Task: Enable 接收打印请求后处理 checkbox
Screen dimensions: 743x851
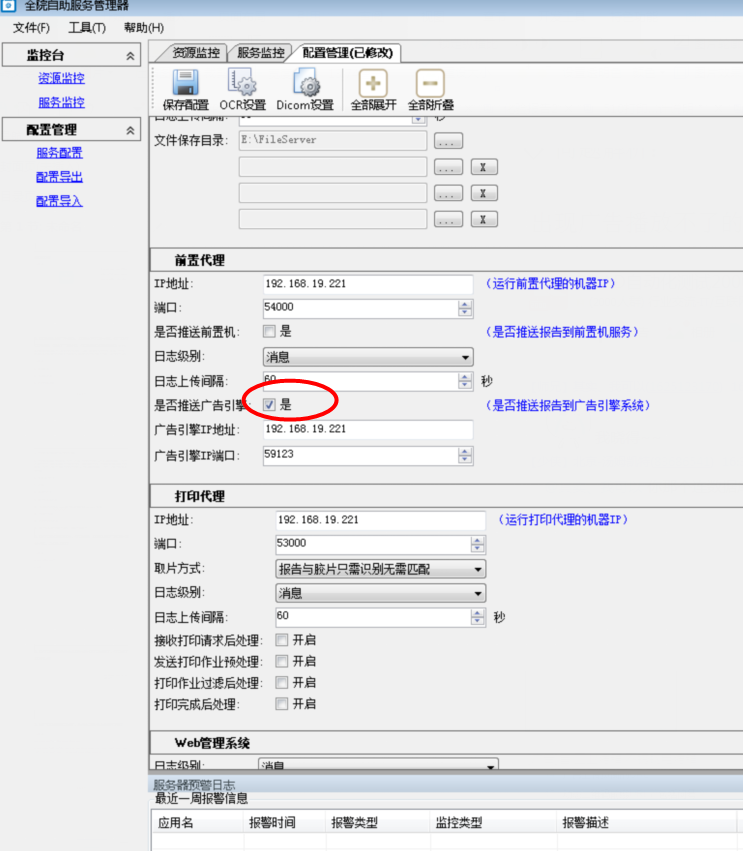Action: point(282,640)
